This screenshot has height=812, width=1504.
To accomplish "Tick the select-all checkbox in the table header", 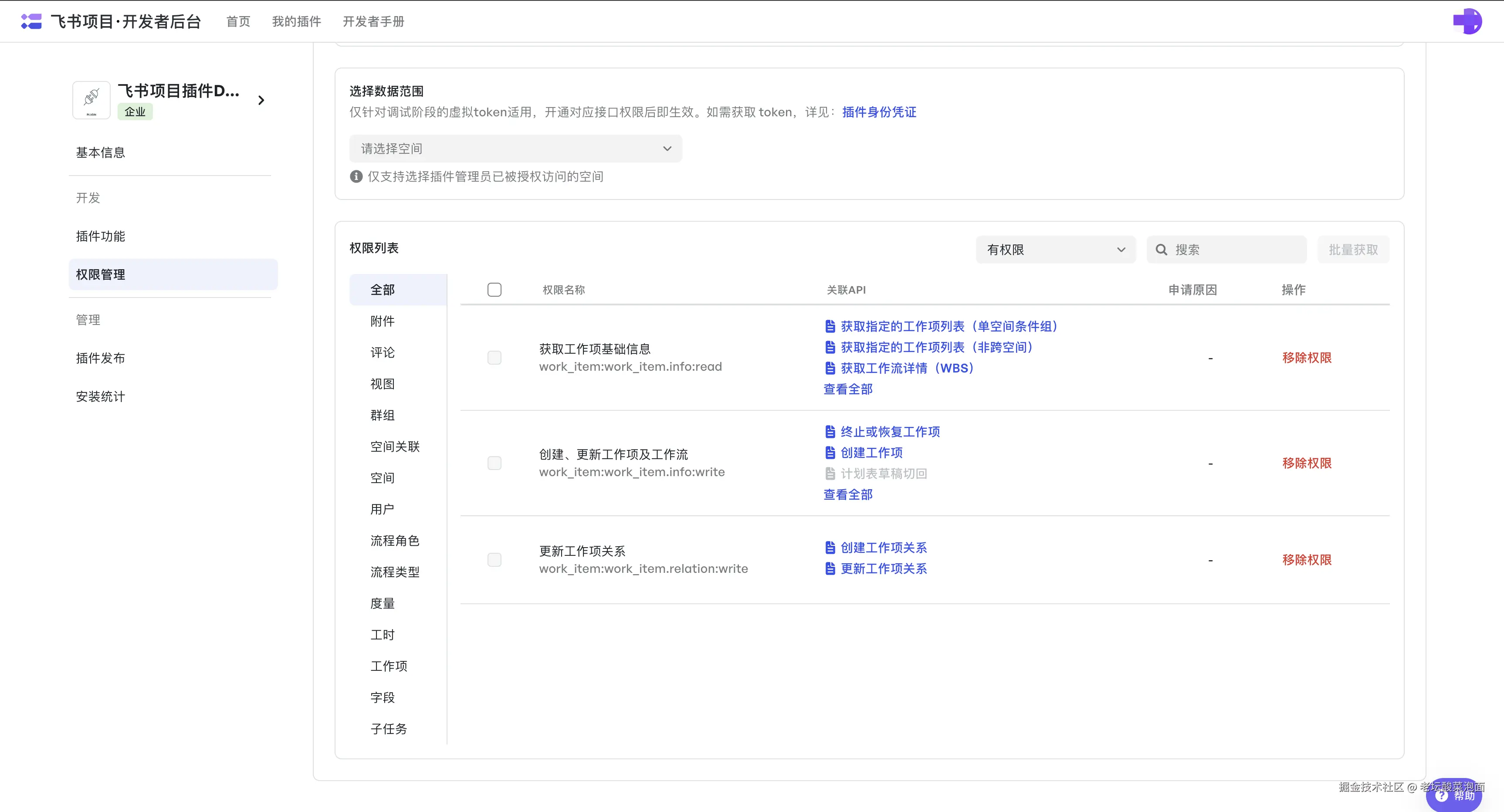I will tap(494, 290).
